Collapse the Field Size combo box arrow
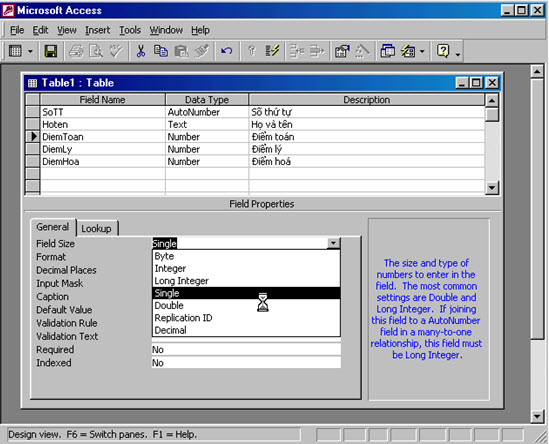This screenshot has height=444, width=549. pos(333,243)
